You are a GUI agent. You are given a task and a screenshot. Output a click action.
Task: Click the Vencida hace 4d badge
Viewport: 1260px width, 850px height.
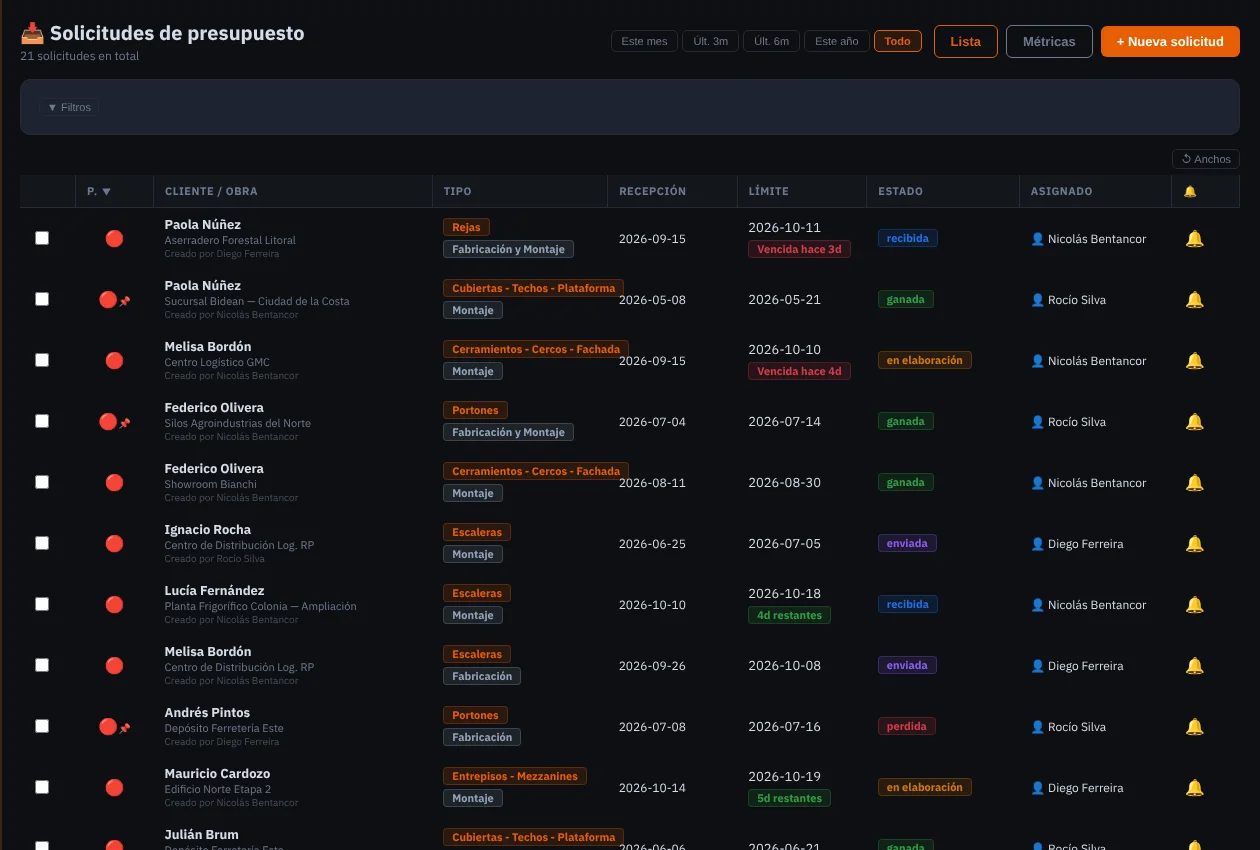click(x=799, y=371)
